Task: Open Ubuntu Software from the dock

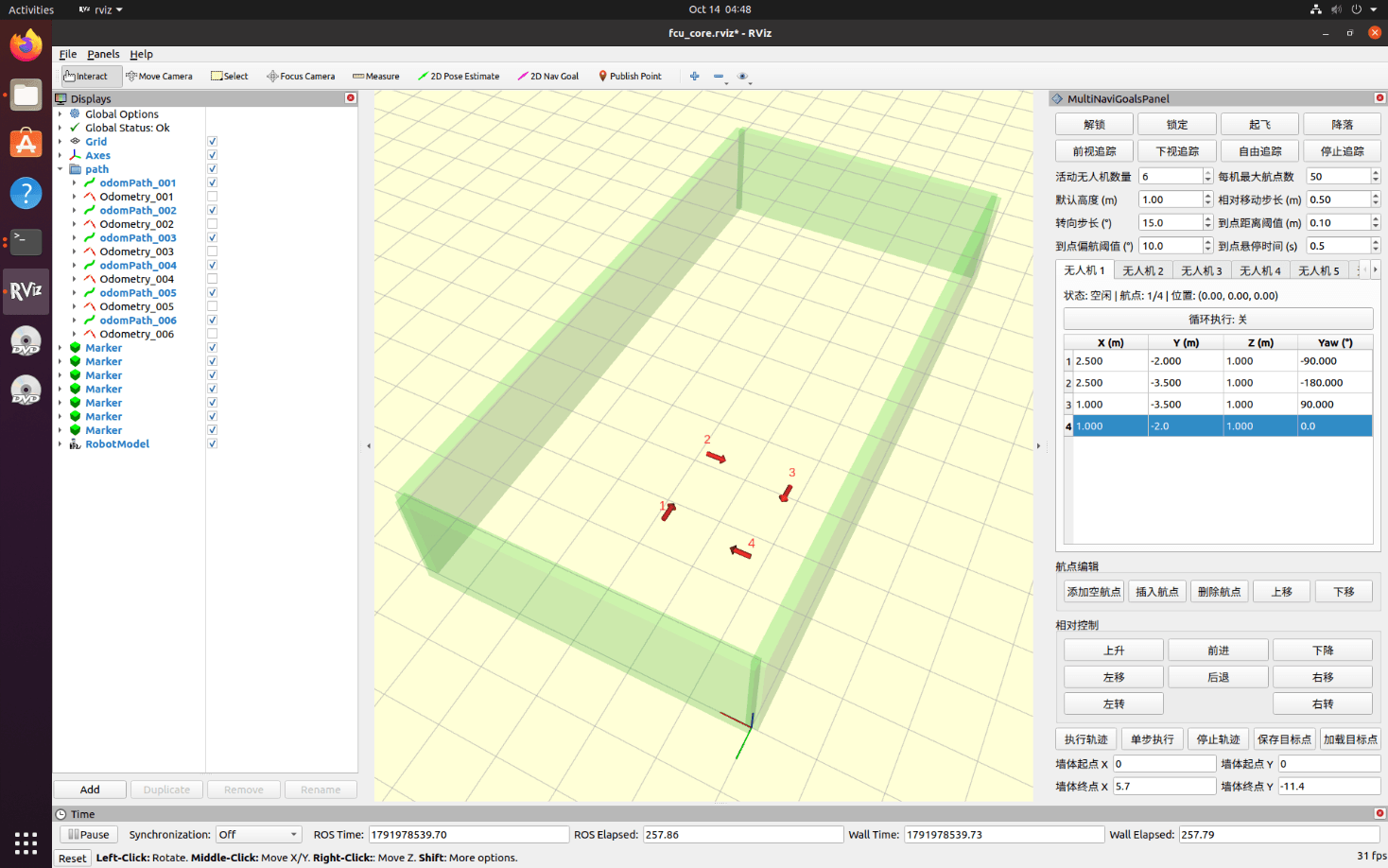Action: point(26,144)
